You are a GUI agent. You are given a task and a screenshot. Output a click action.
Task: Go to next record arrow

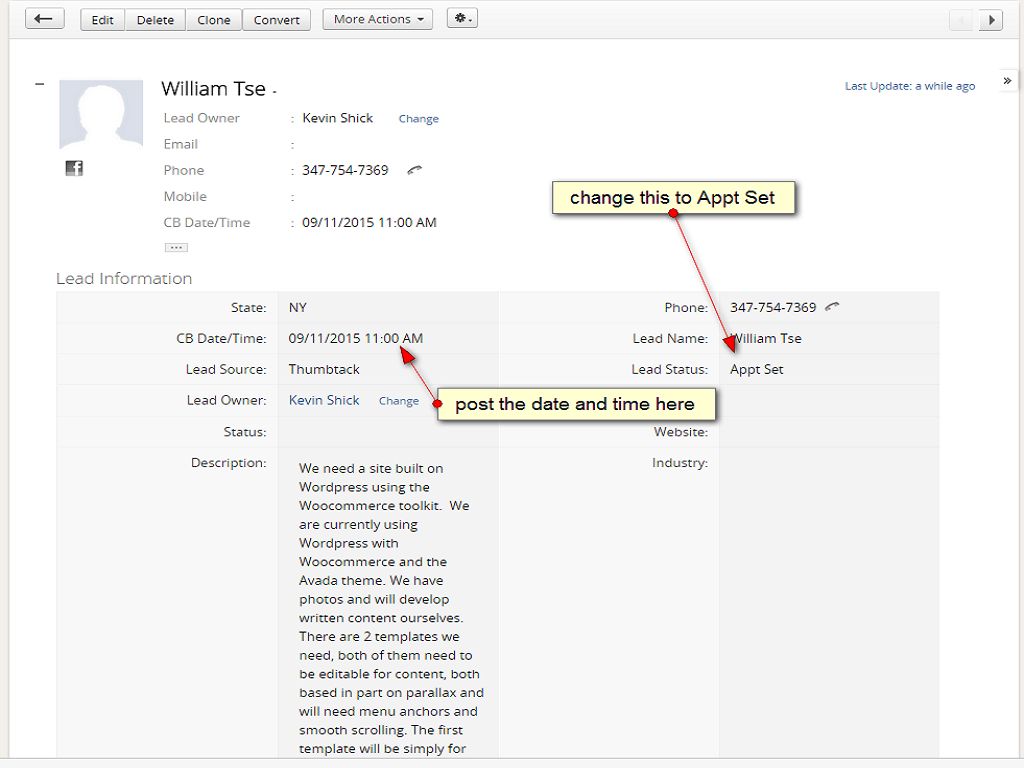pyautogui.click(x=991, y=20)
